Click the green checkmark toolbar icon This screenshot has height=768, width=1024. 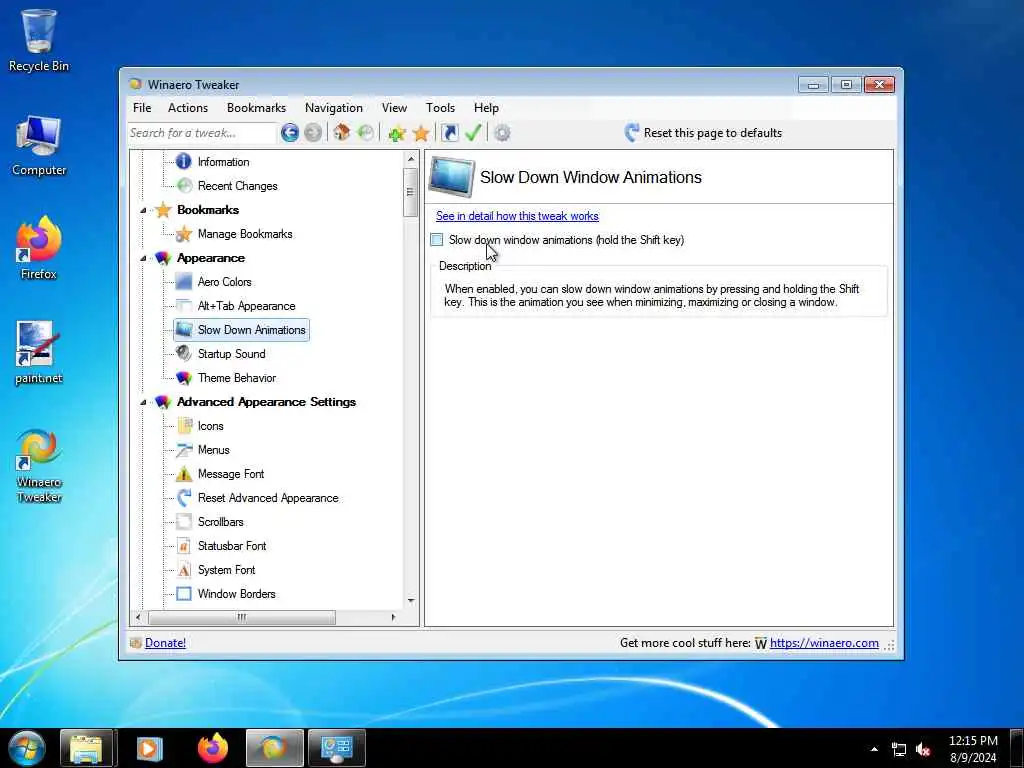tap(473, 133)
